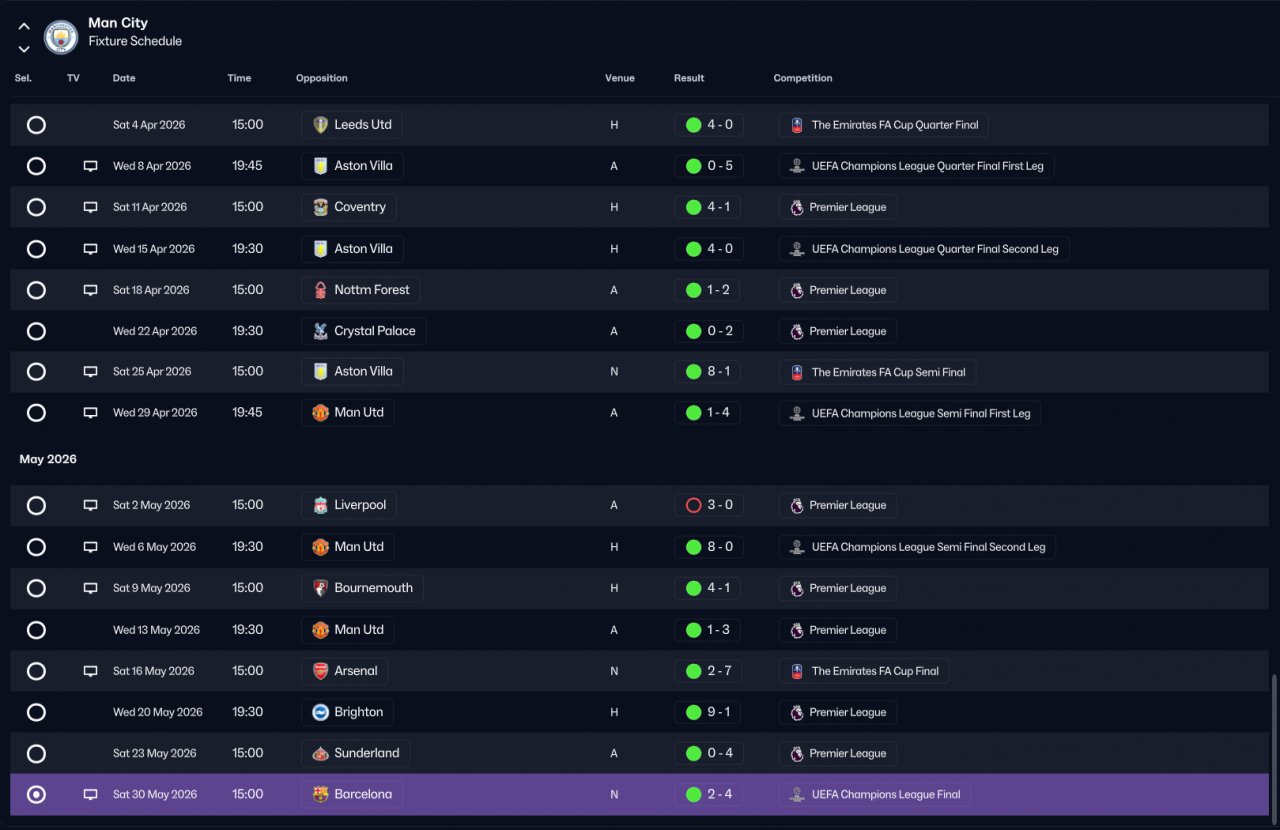Go to next club with down chevron
The height and width of the screenshot is (830, 1280).
(x=24, y=48)
